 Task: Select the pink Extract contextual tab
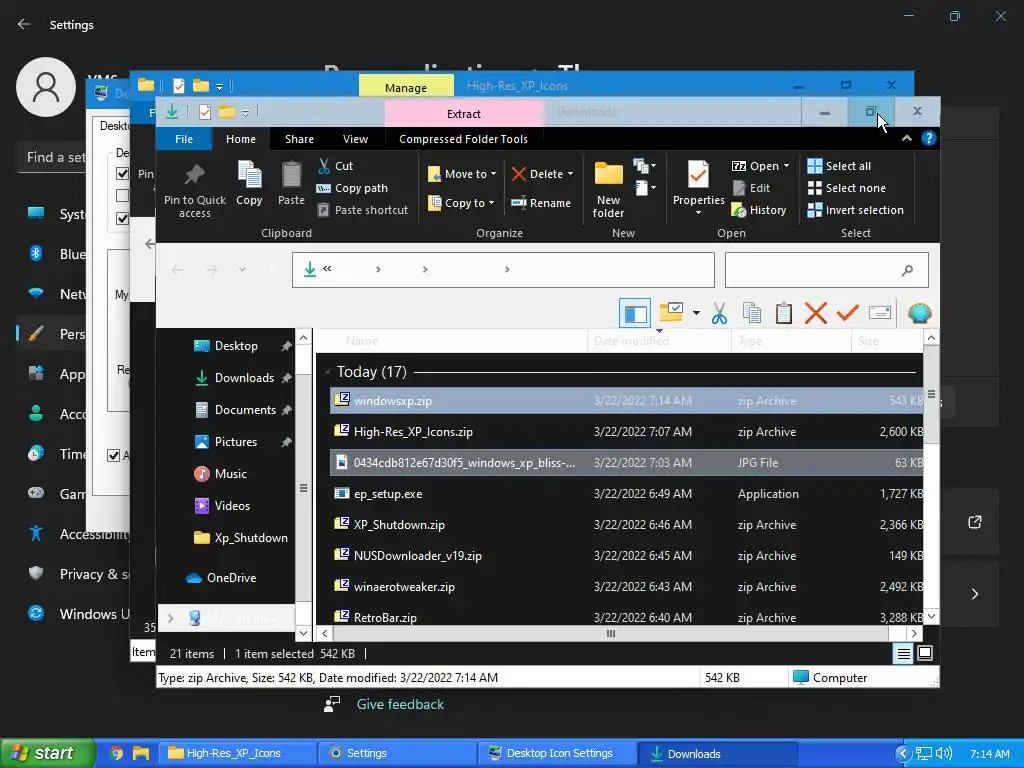464,114
